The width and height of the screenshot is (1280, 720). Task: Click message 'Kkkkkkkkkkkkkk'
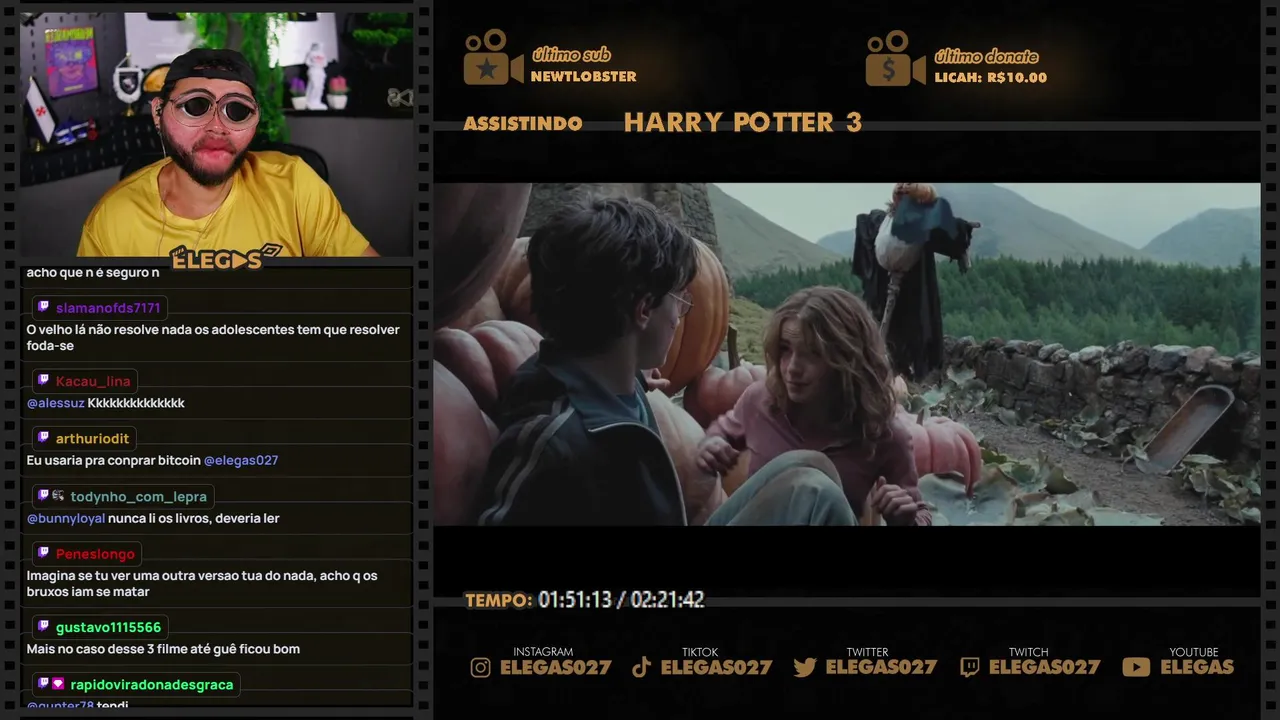click(136, 403)
